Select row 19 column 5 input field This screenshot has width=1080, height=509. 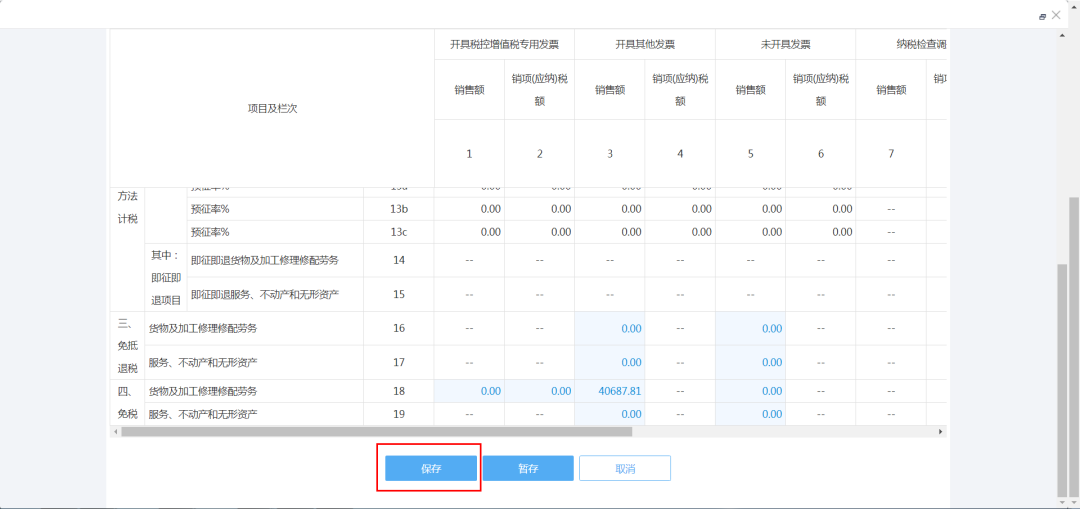pos(750,414)
